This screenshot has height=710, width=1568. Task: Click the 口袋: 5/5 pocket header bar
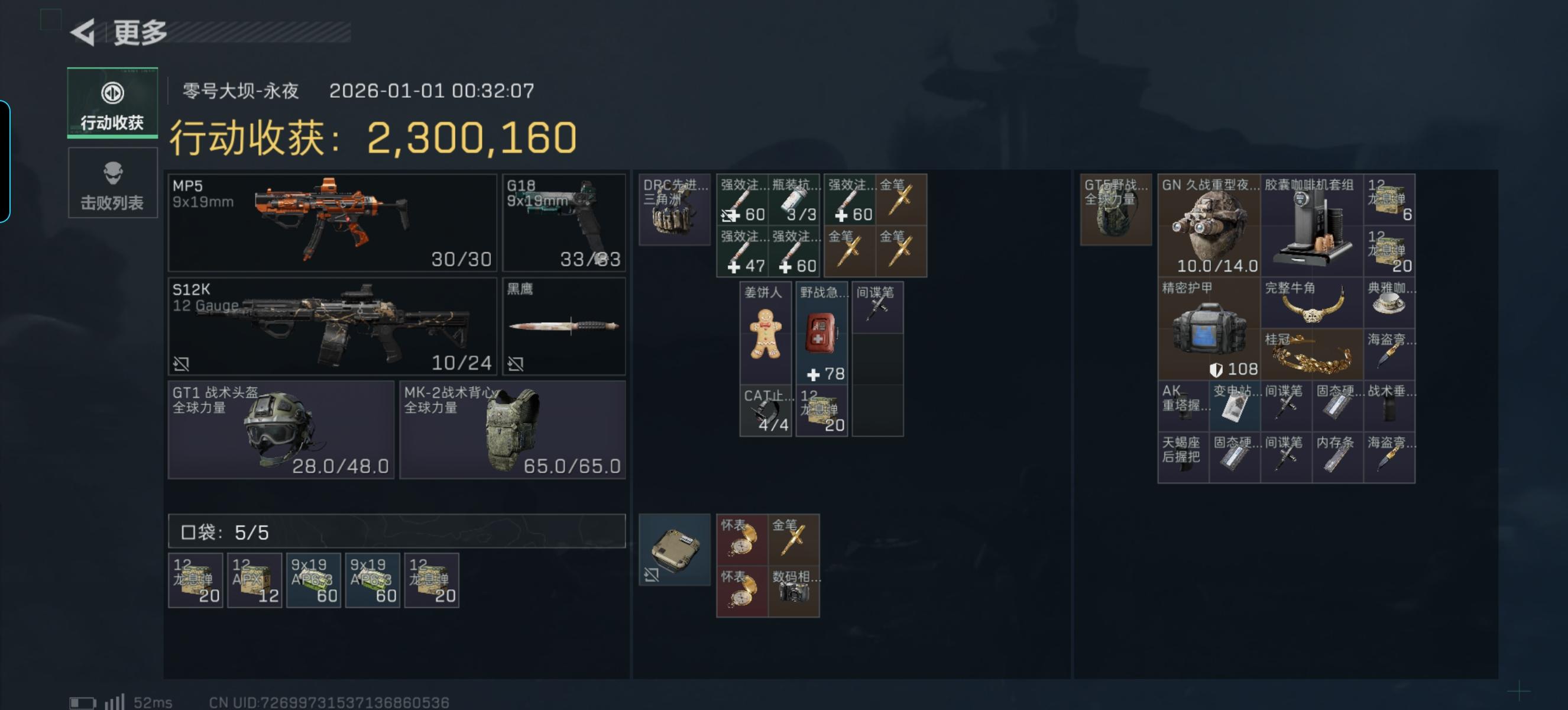tap(397, 531)
